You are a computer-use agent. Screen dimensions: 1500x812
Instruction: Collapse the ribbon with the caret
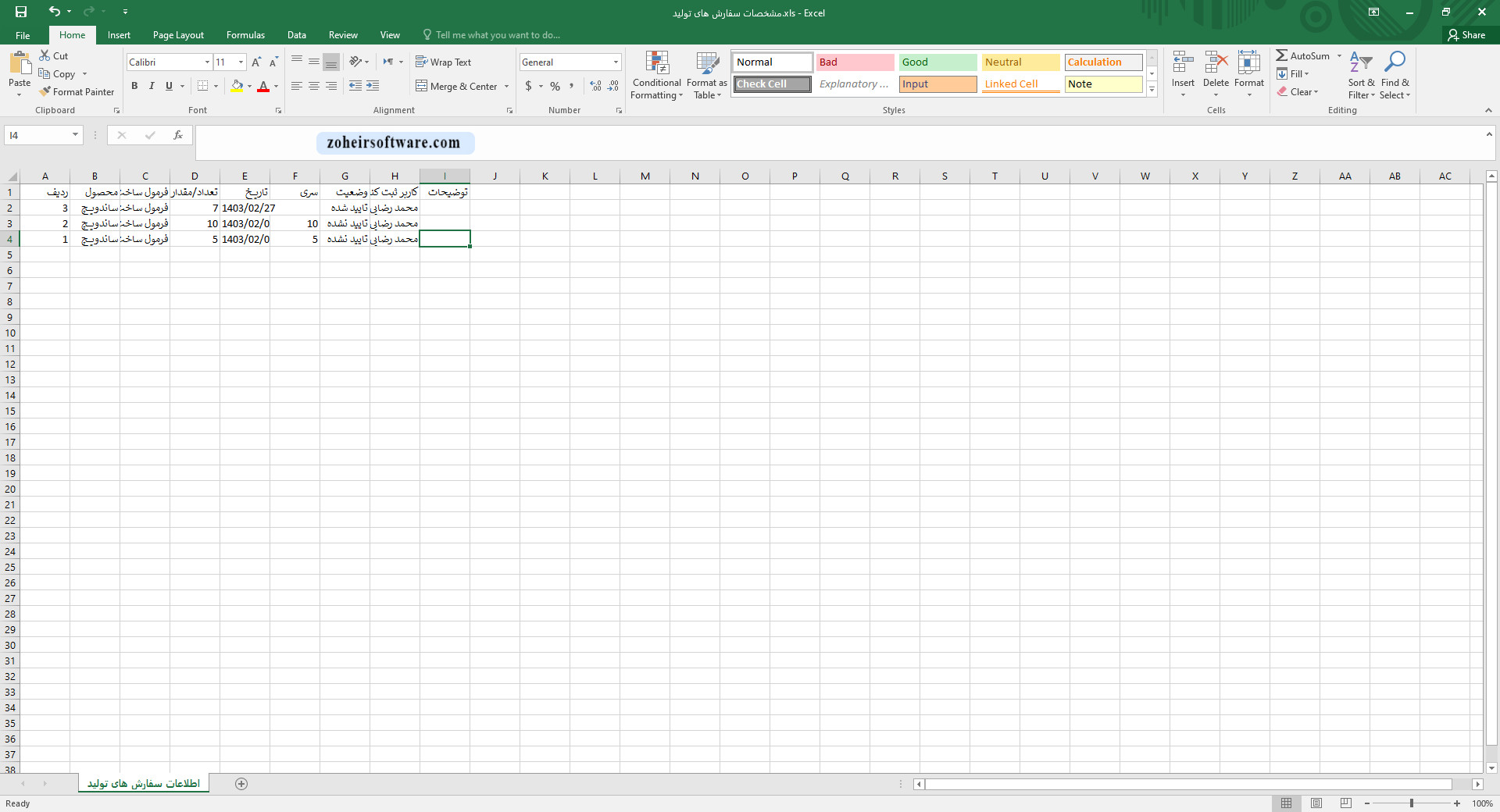[x=1488, y=110]
